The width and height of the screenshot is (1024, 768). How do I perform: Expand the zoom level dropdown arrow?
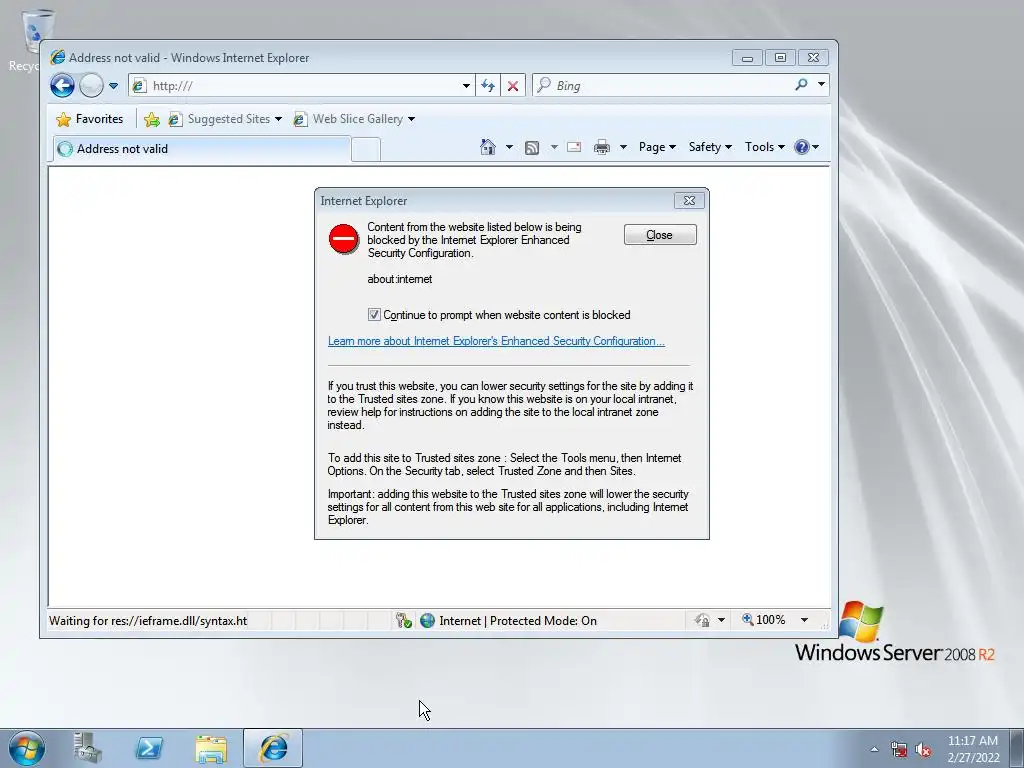(805, 620)
